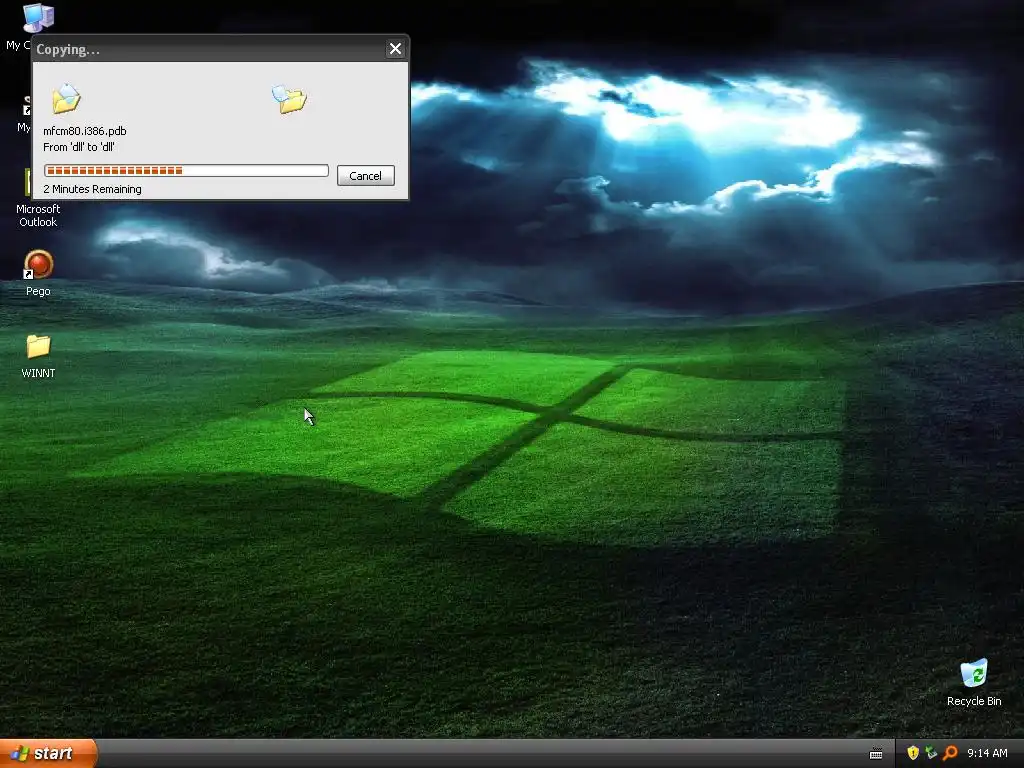Click the From 'dll' to 'dll' text
Screen dimensions: 1024x768
point(79,147)
